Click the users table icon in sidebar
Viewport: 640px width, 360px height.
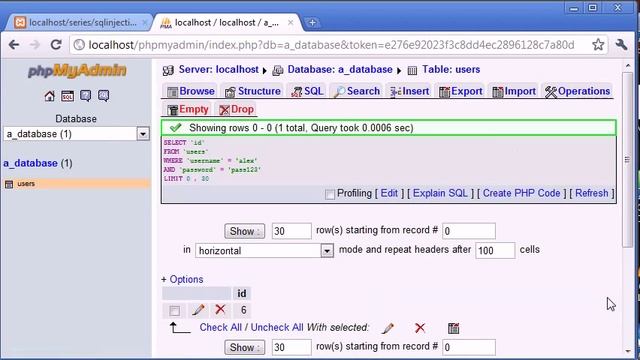point(9,184)
